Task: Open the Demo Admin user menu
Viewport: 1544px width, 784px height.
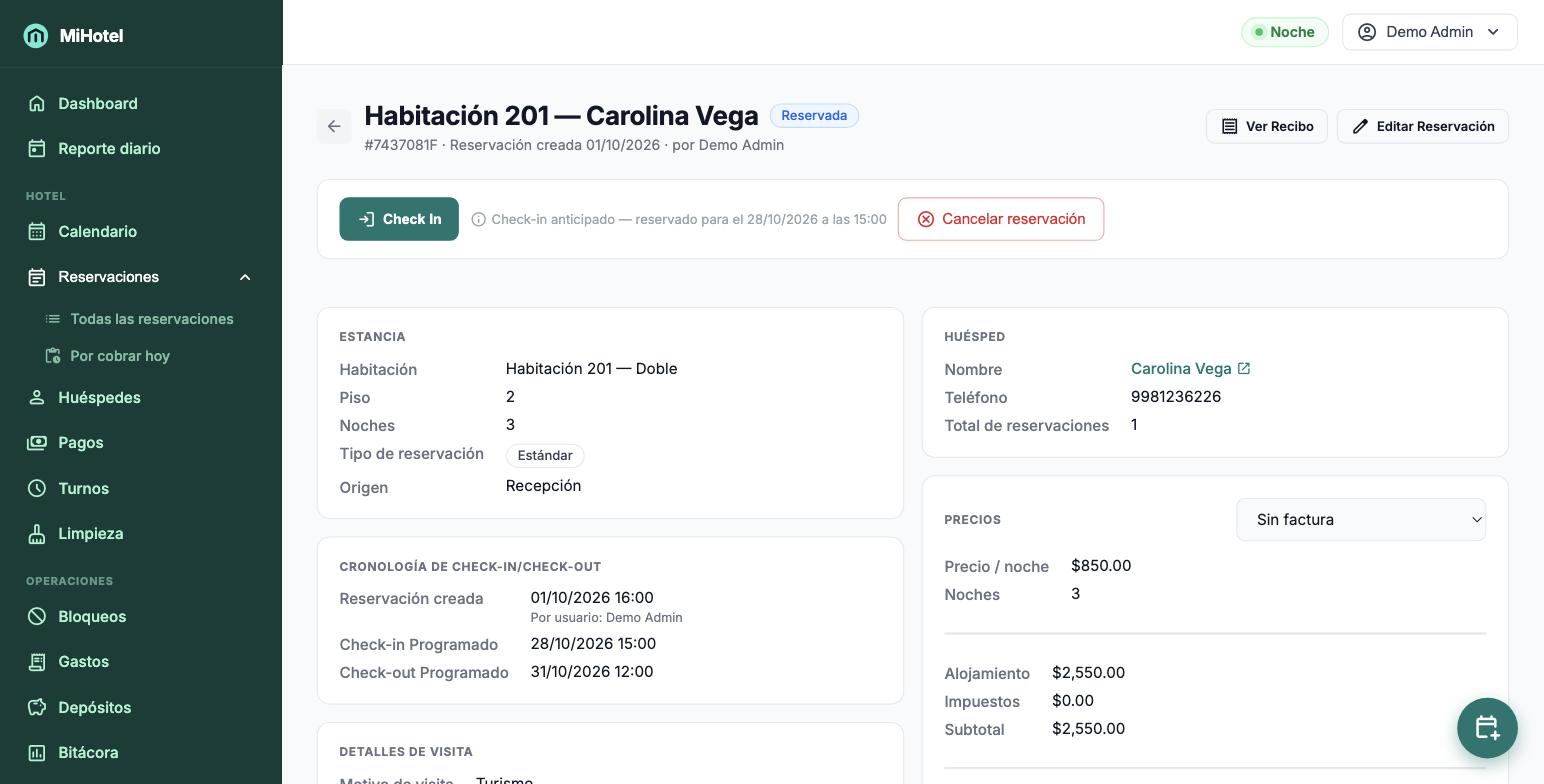Action: coord(1429,32)
